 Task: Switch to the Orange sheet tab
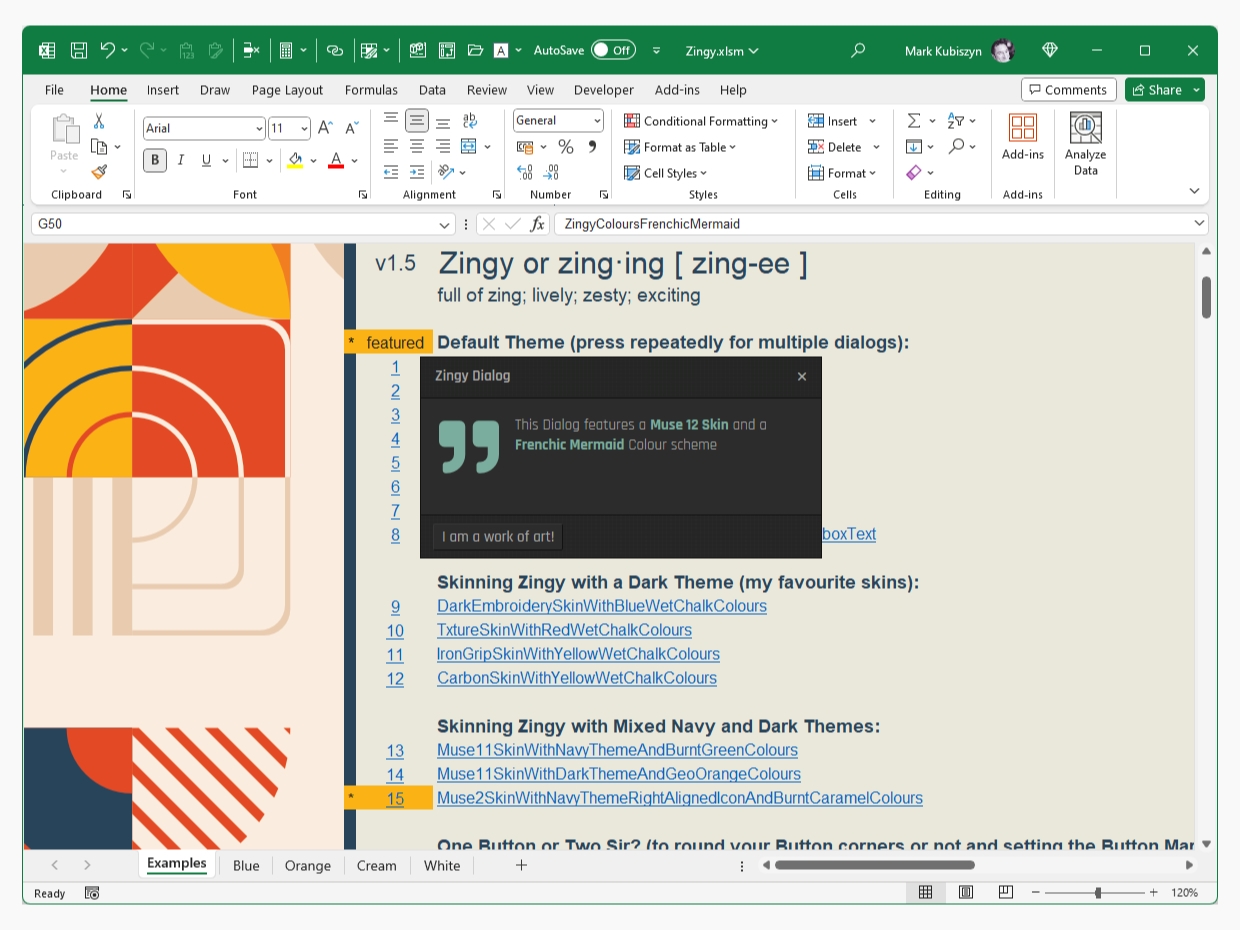pyautogui.click(x=307, y=866)
